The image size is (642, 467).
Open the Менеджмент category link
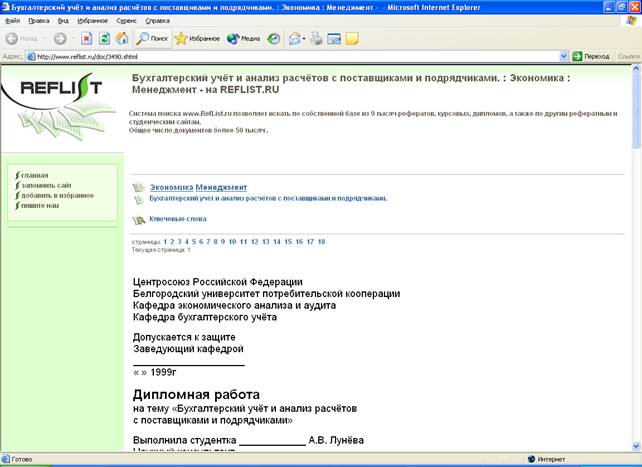tap(221, 187)
